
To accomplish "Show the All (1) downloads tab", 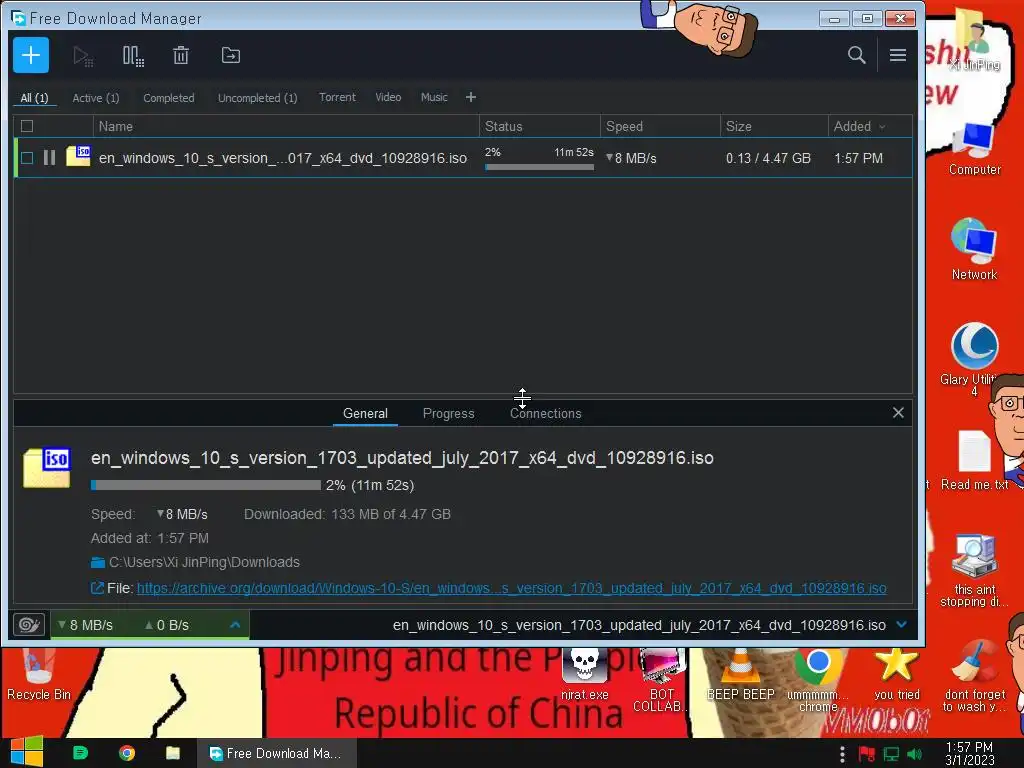I will pos(35,98).
